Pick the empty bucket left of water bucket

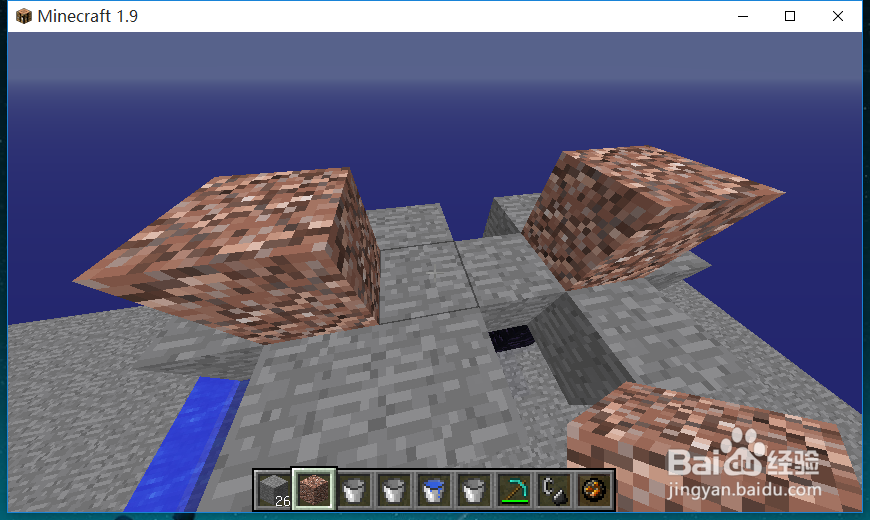[393, 490]
